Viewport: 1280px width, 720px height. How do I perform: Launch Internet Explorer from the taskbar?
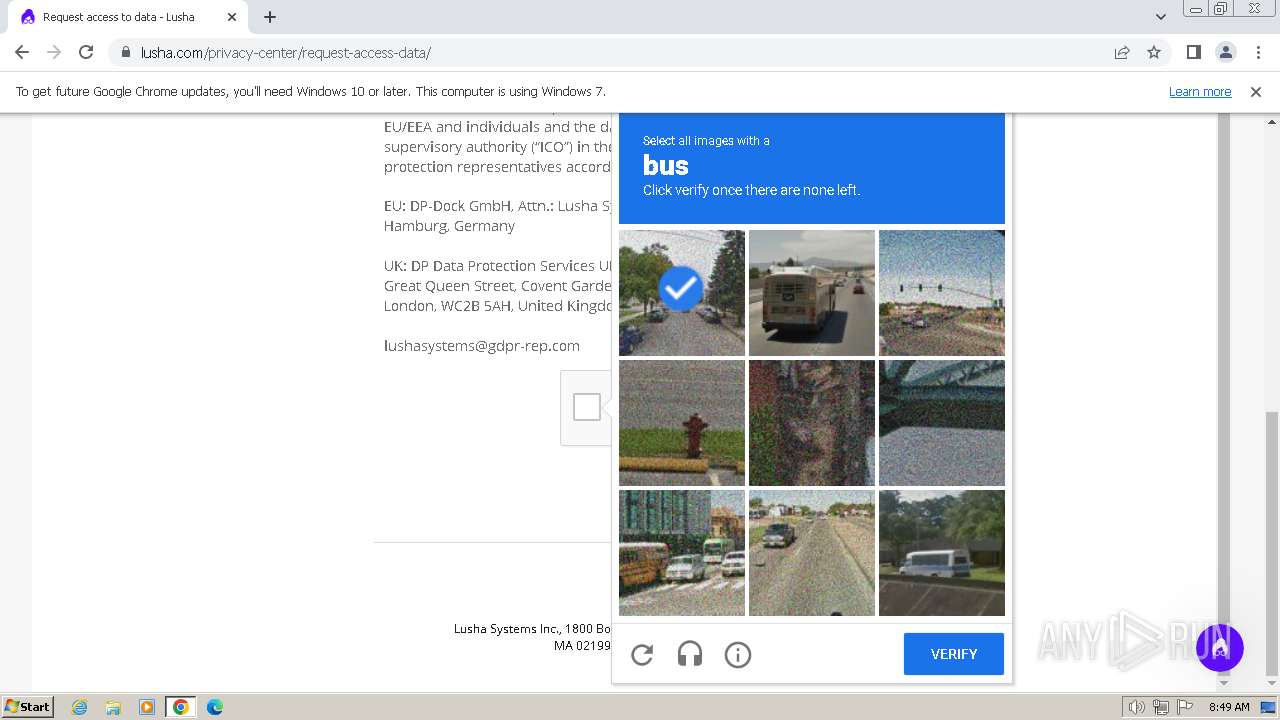79,707
